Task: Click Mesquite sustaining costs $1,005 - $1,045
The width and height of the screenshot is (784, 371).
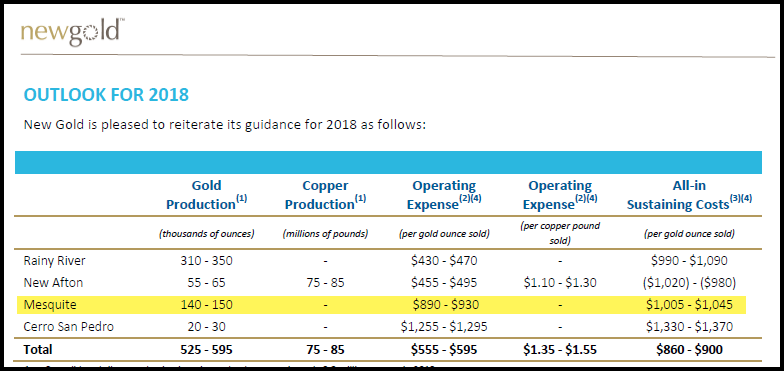Action: [x=689, y=305]
